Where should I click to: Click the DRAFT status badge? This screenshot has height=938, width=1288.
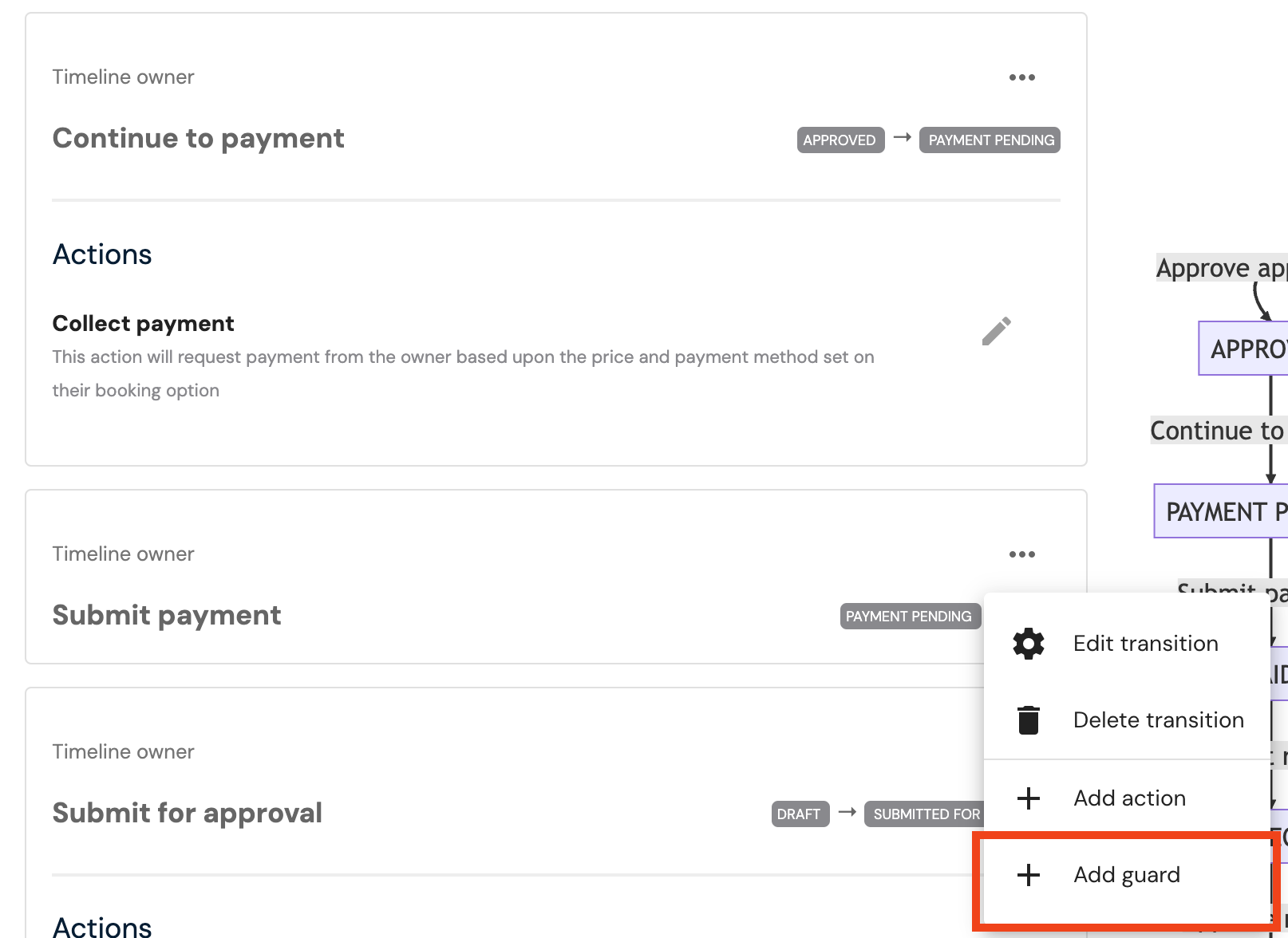(x=800, y=814)
